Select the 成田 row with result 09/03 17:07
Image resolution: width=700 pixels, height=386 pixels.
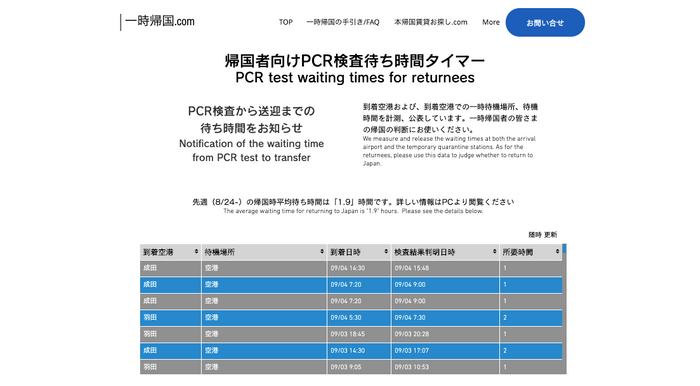(351, 351)
